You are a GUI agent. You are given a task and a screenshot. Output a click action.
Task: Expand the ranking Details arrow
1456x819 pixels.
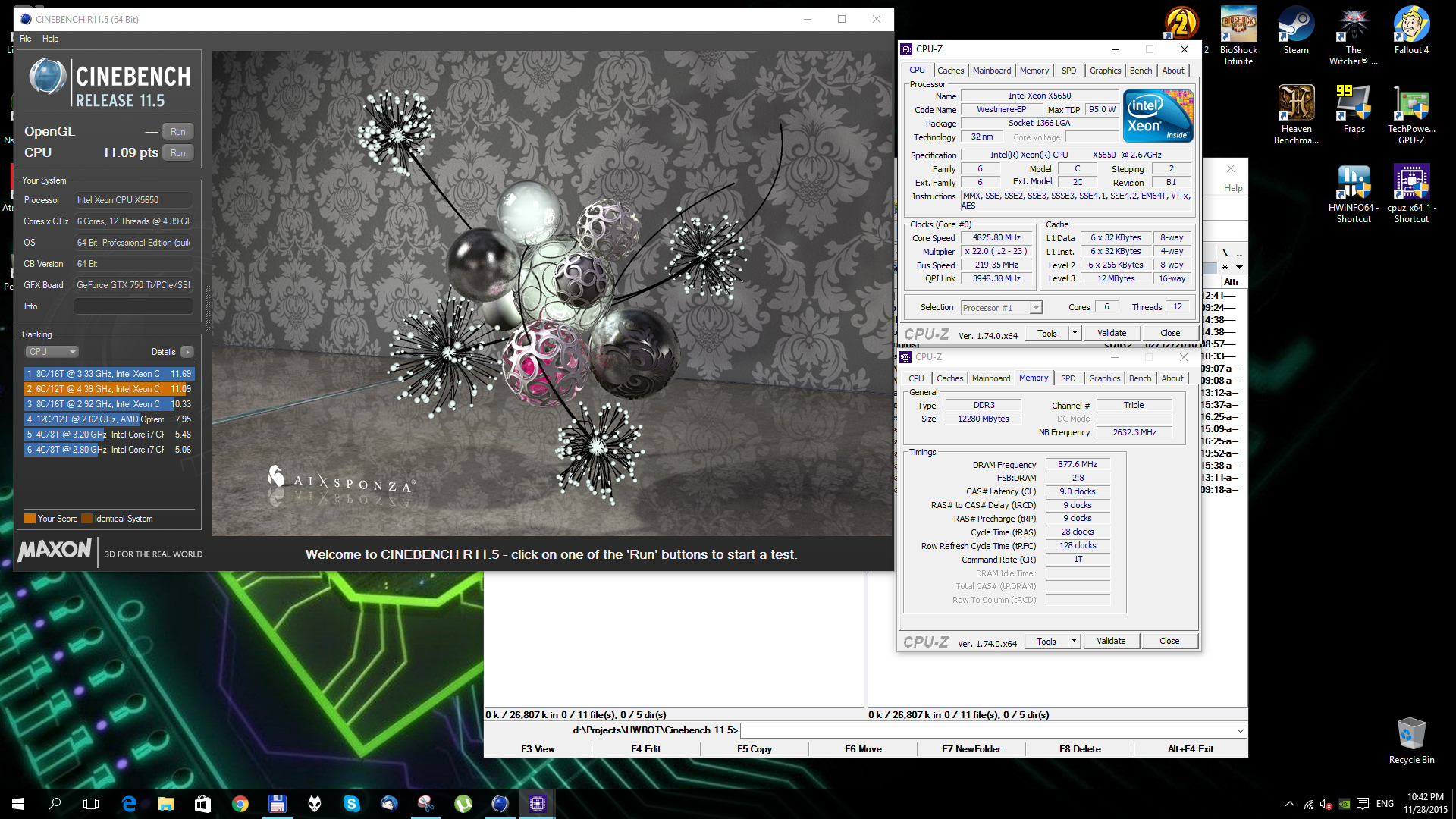click(x=187, y=352)
